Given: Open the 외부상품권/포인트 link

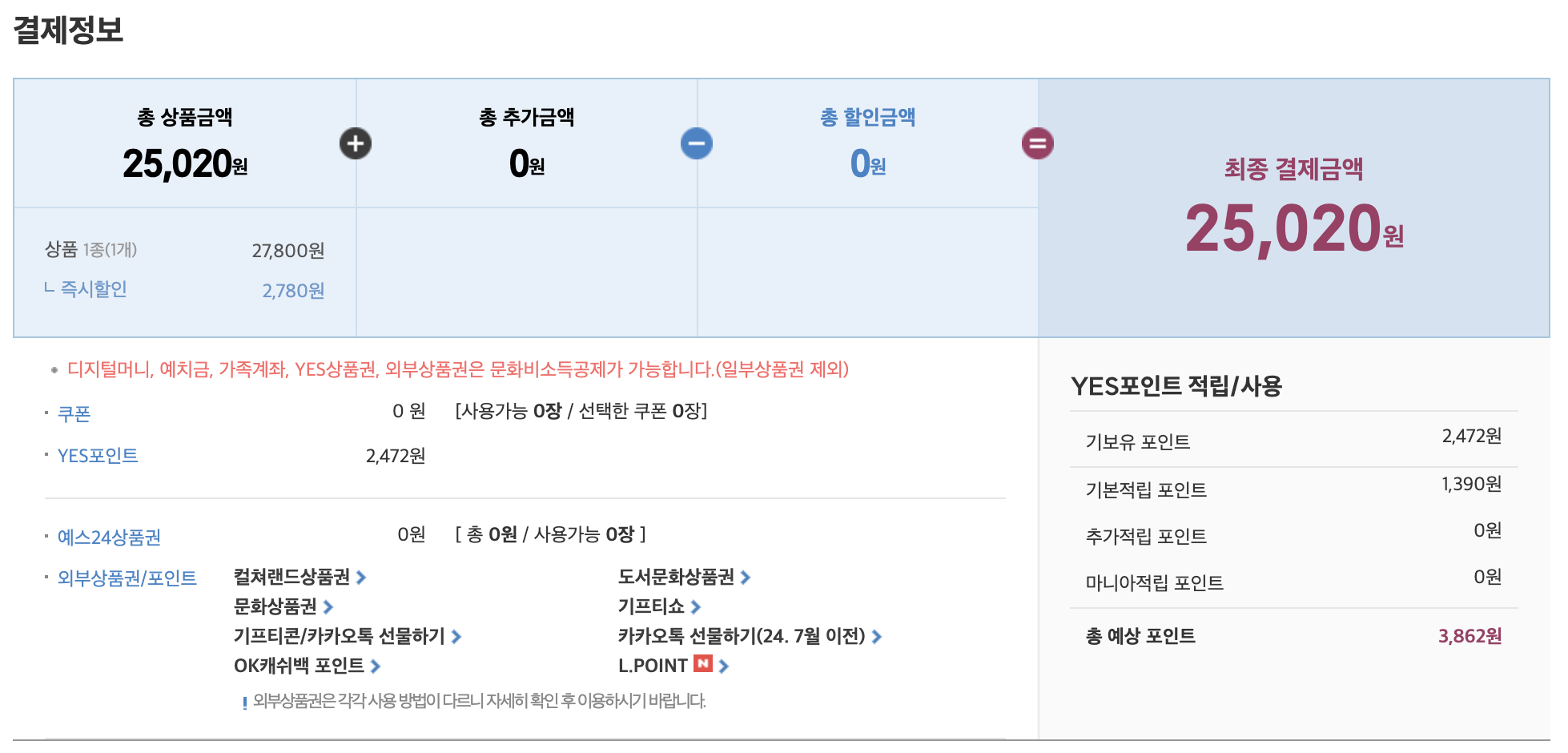Looking at the screenshot, I should click(x=128, y=578).
